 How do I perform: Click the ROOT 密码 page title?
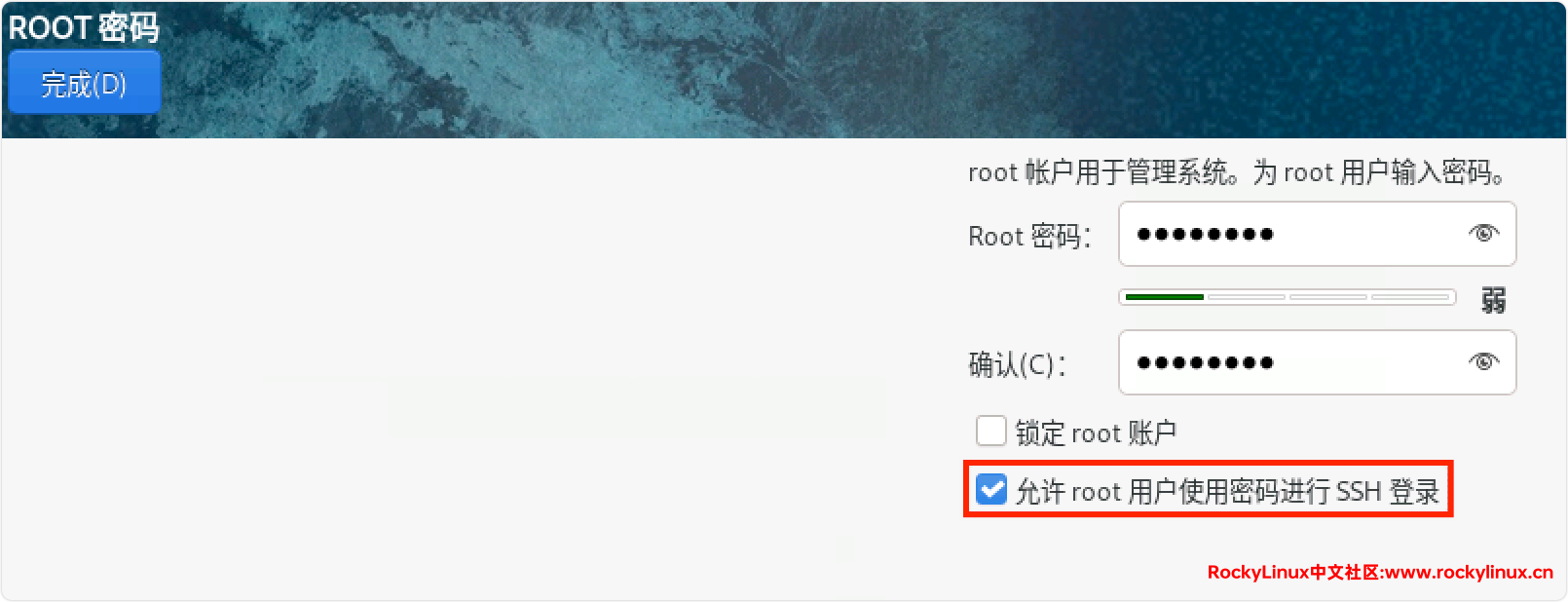pos(84,27)
